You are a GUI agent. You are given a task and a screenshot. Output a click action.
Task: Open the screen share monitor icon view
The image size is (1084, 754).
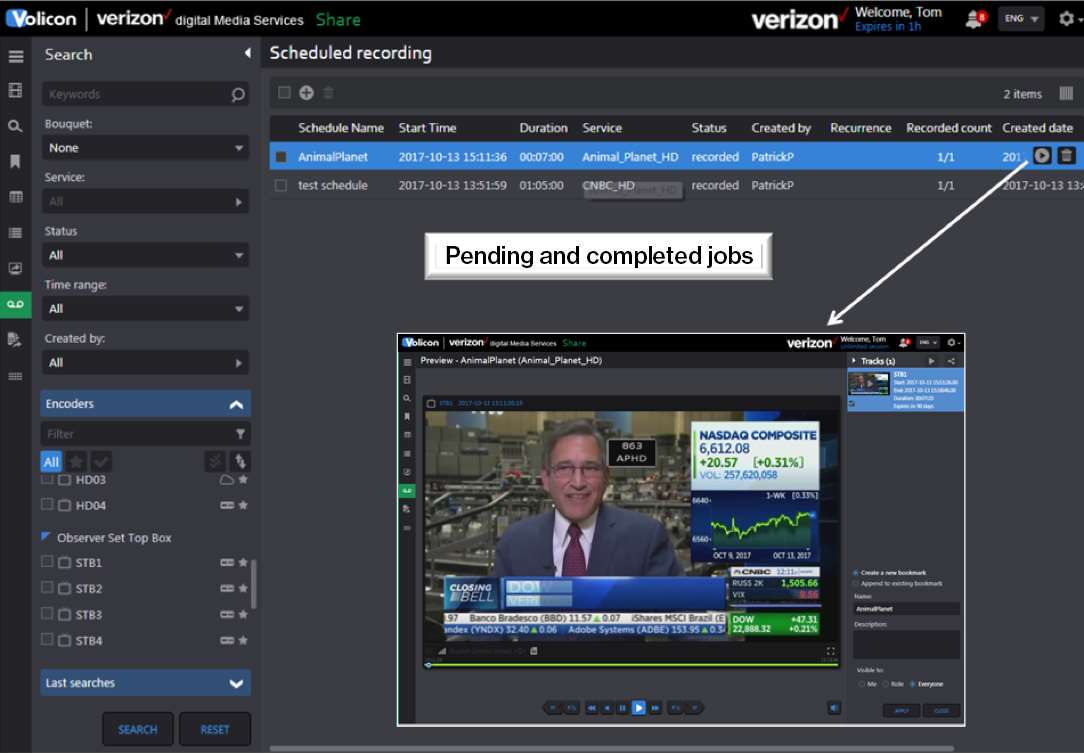(15, 268)
